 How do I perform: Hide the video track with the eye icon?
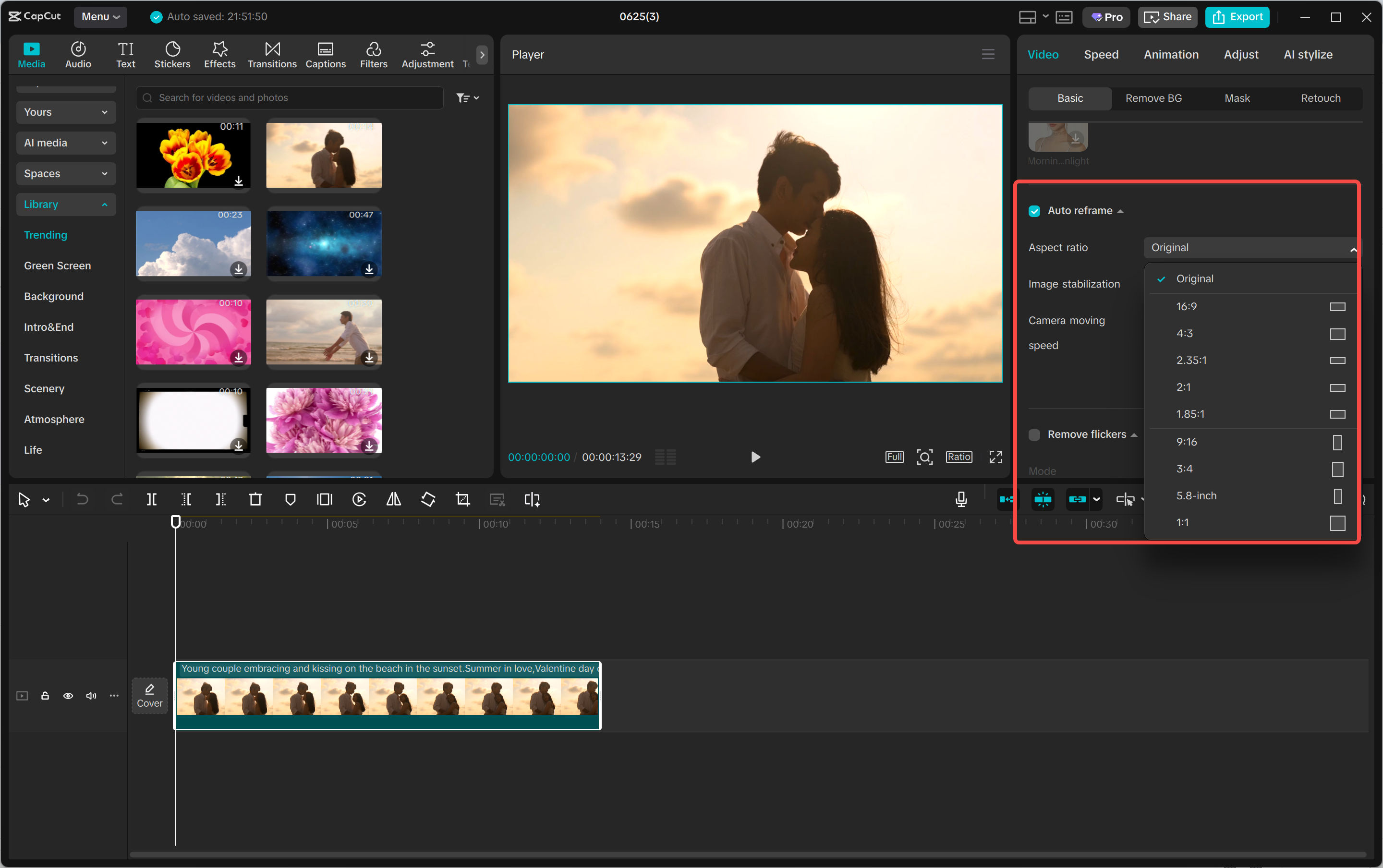point(68,695)
